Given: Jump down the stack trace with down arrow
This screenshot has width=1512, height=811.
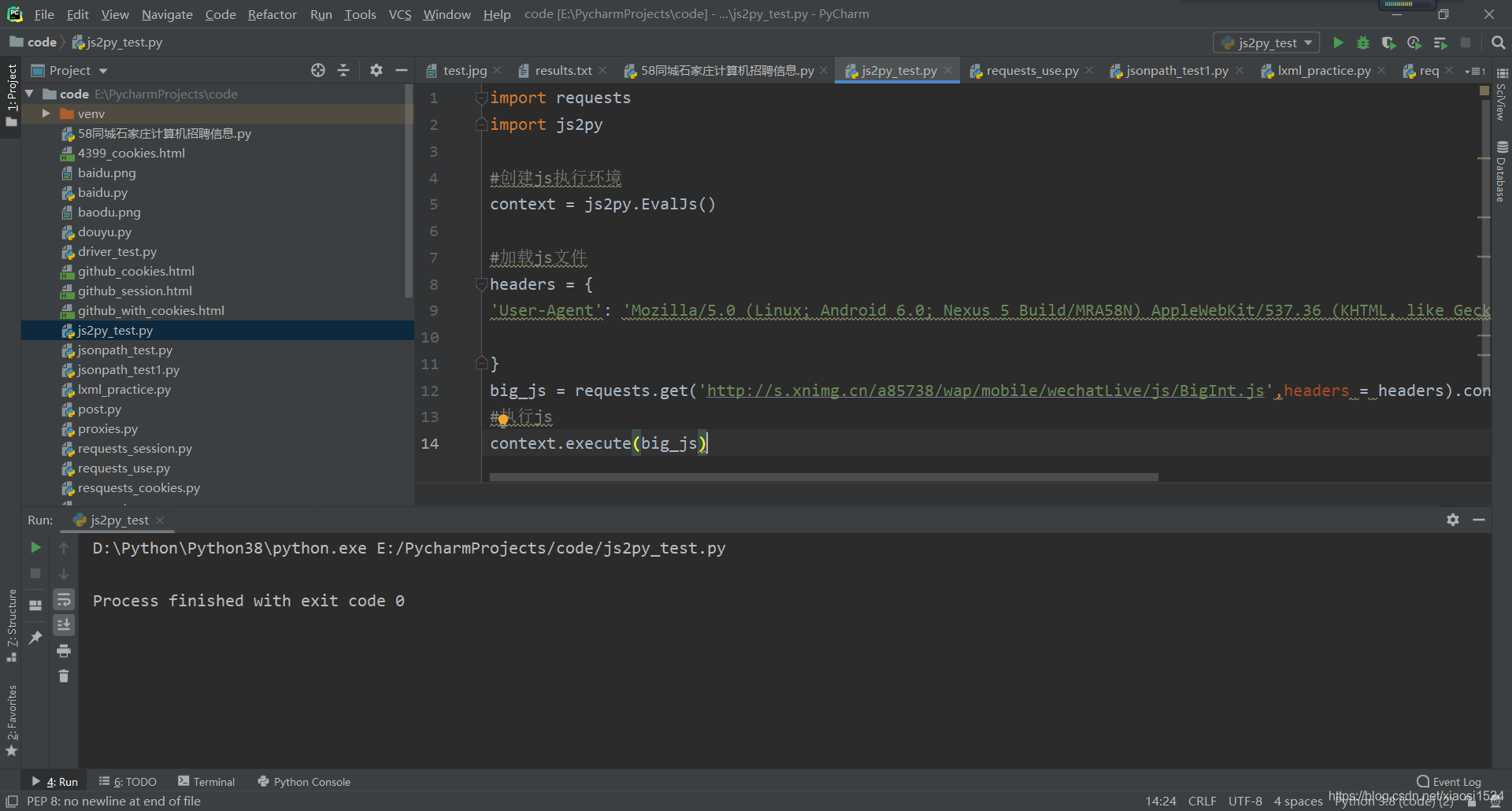Looking at the screenshot, I should click(x=64, y=573).
